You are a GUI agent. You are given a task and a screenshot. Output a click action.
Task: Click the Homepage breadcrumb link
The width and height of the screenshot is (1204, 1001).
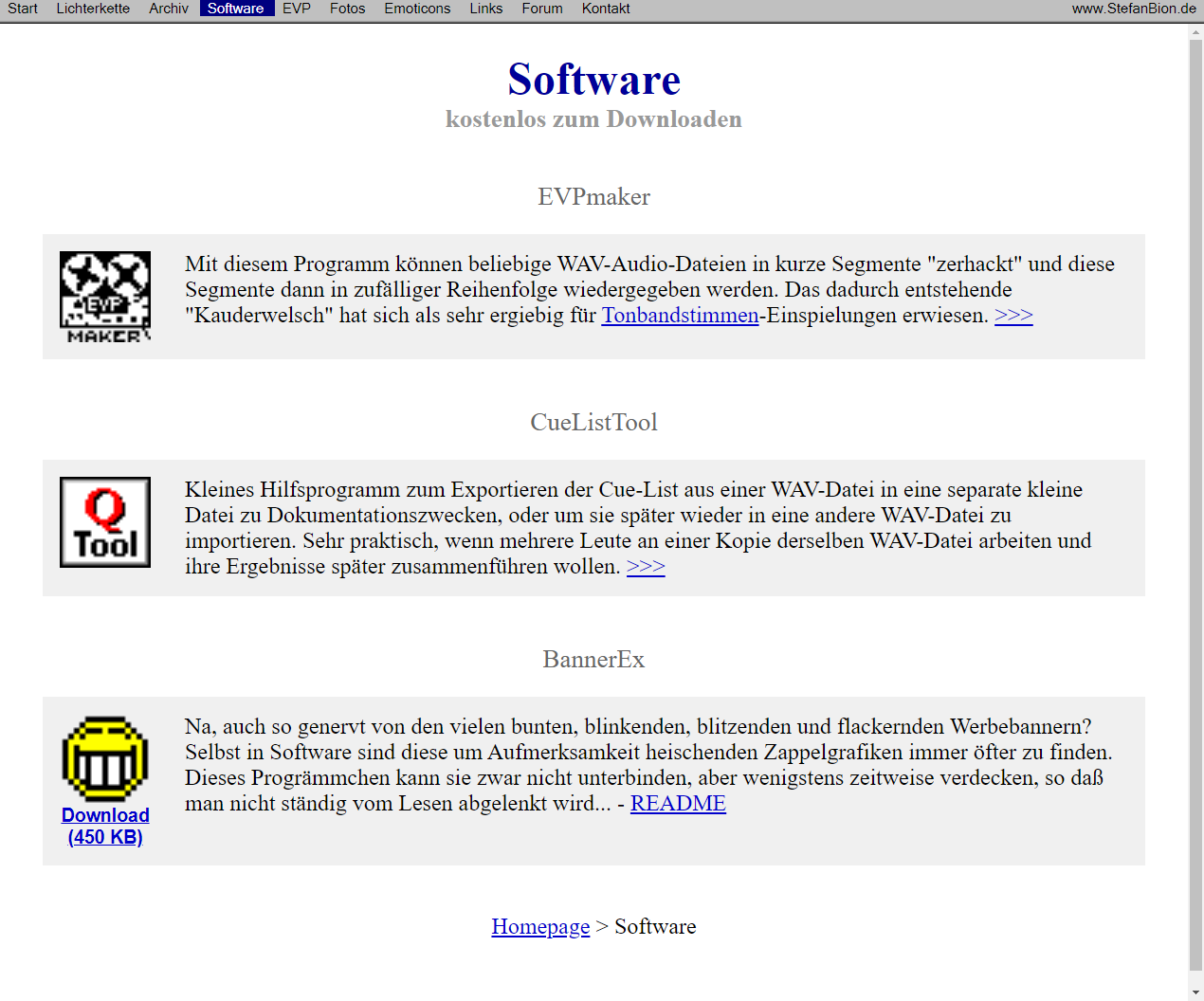pos(540,927)
